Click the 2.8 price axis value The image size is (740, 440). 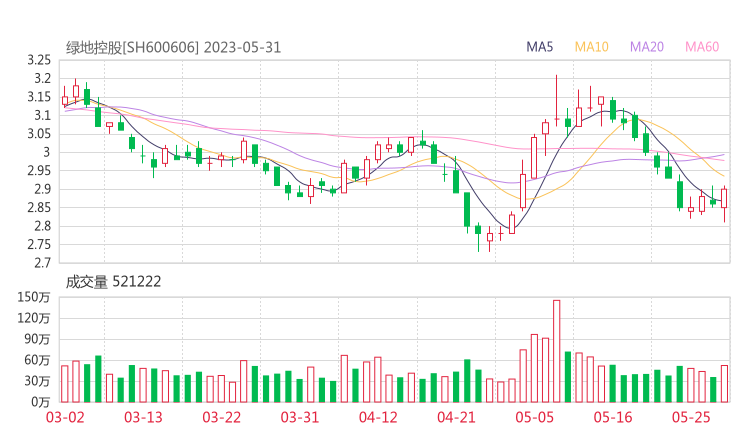click(42, 226)
